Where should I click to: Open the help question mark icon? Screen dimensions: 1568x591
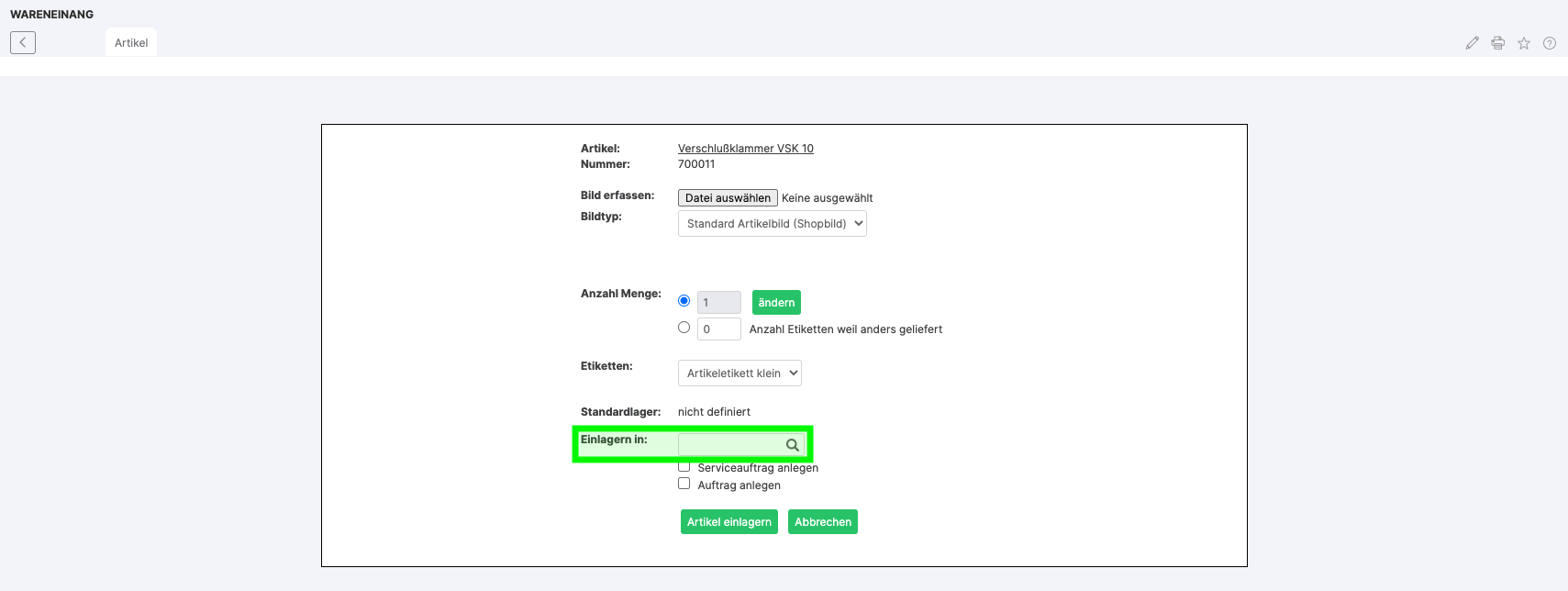click(1549, 43)
